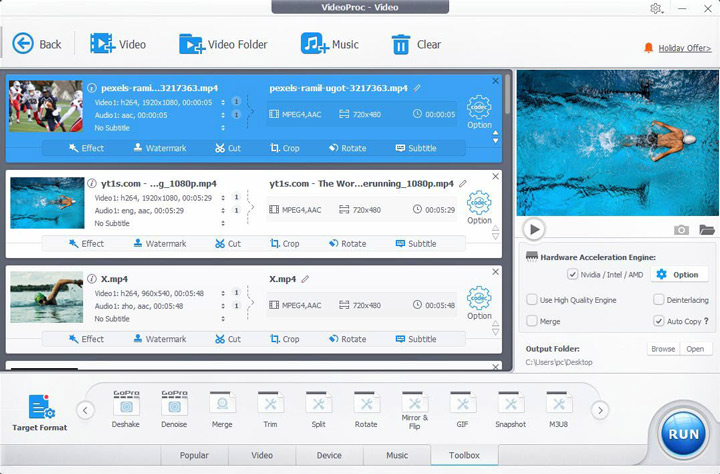This screenshot has height=474, width=720.
Task: Show info for pexels-rami...3217363.mp4
Action: tap(92, 88)
